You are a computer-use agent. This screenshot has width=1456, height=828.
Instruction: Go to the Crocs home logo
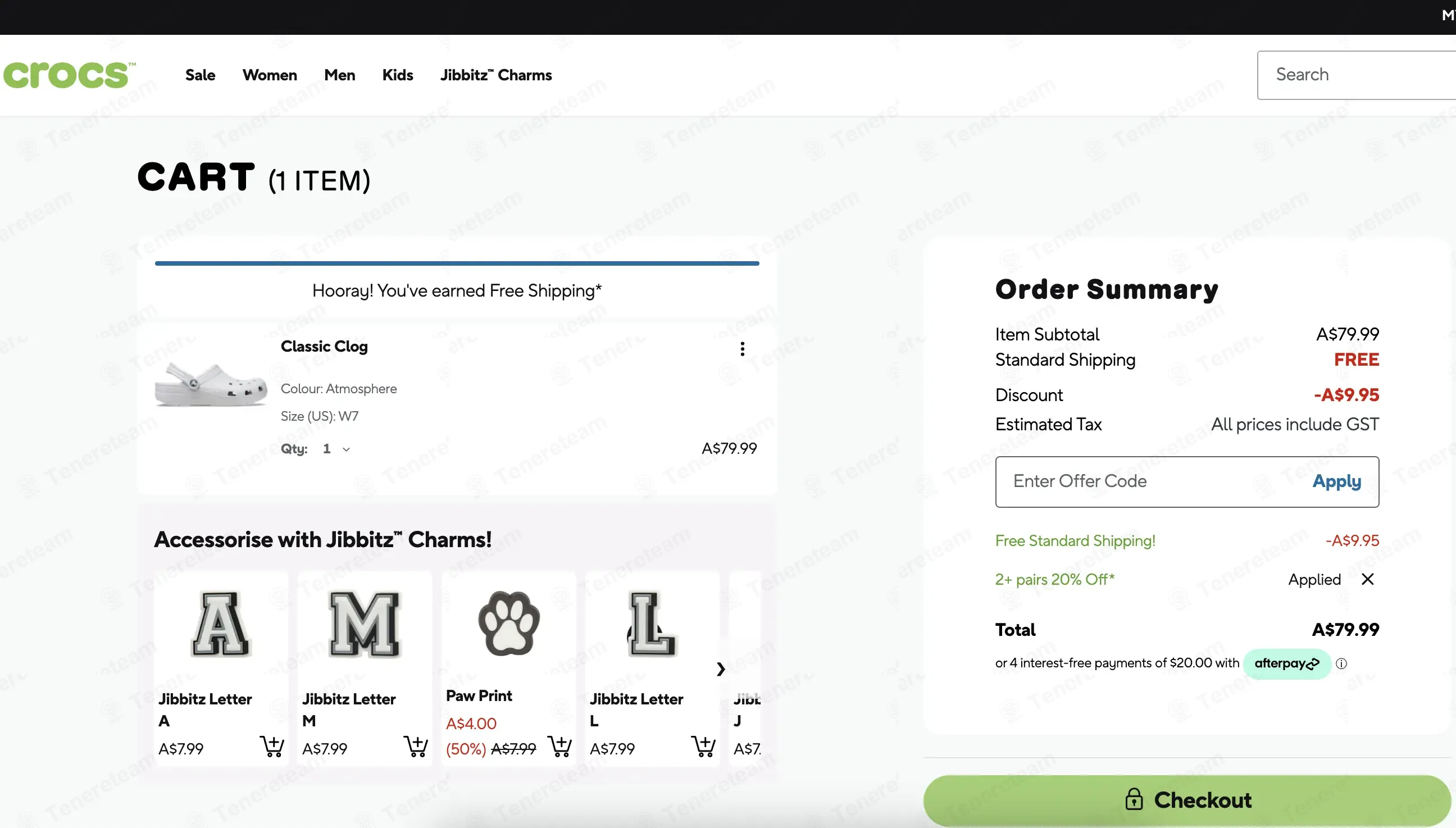click(x=69, y=75)
